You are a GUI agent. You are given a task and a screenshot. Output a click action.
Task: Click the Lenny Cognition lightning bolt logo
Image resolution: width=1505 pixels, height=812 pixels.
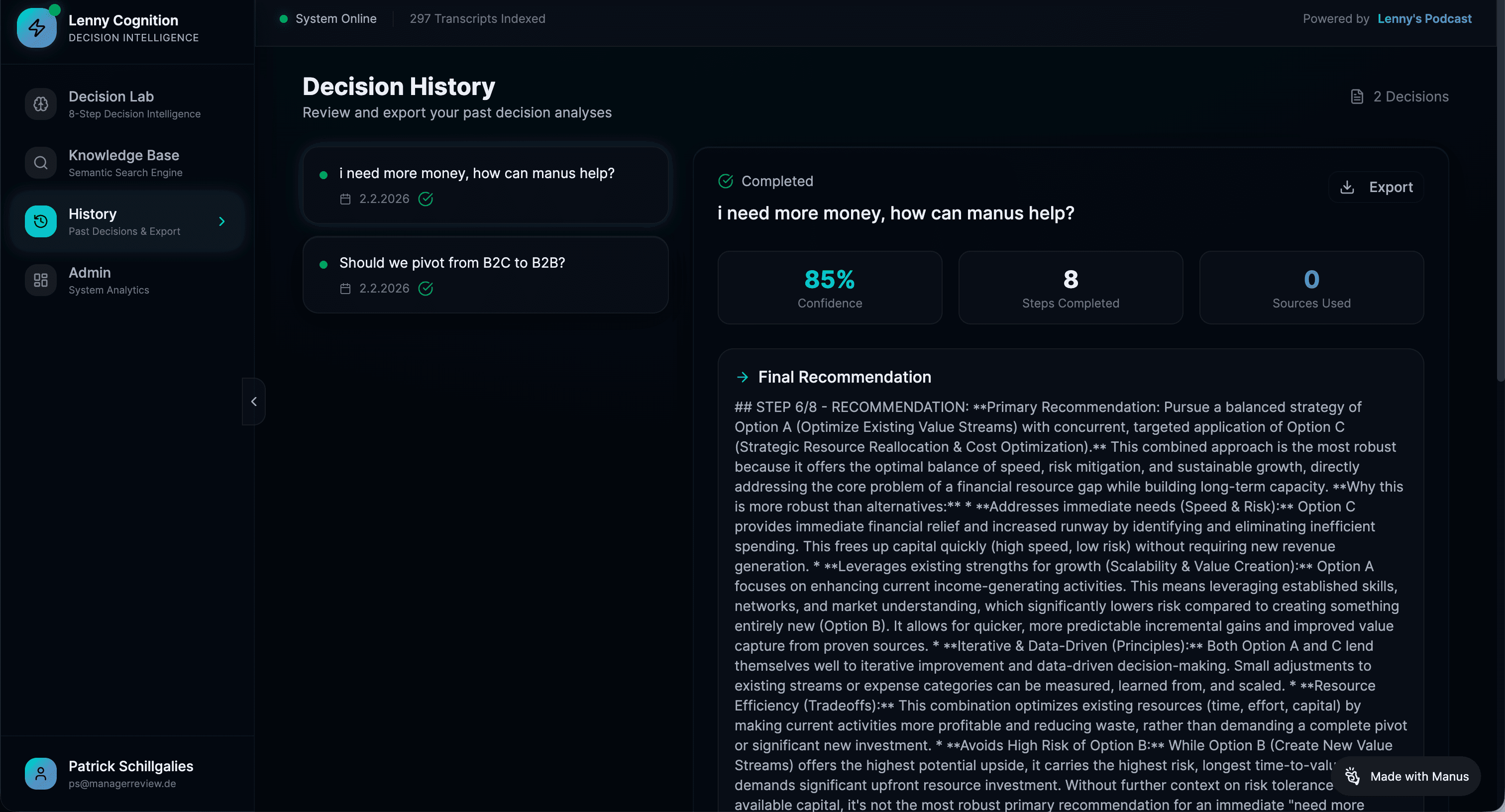click(x=36, y=27)
